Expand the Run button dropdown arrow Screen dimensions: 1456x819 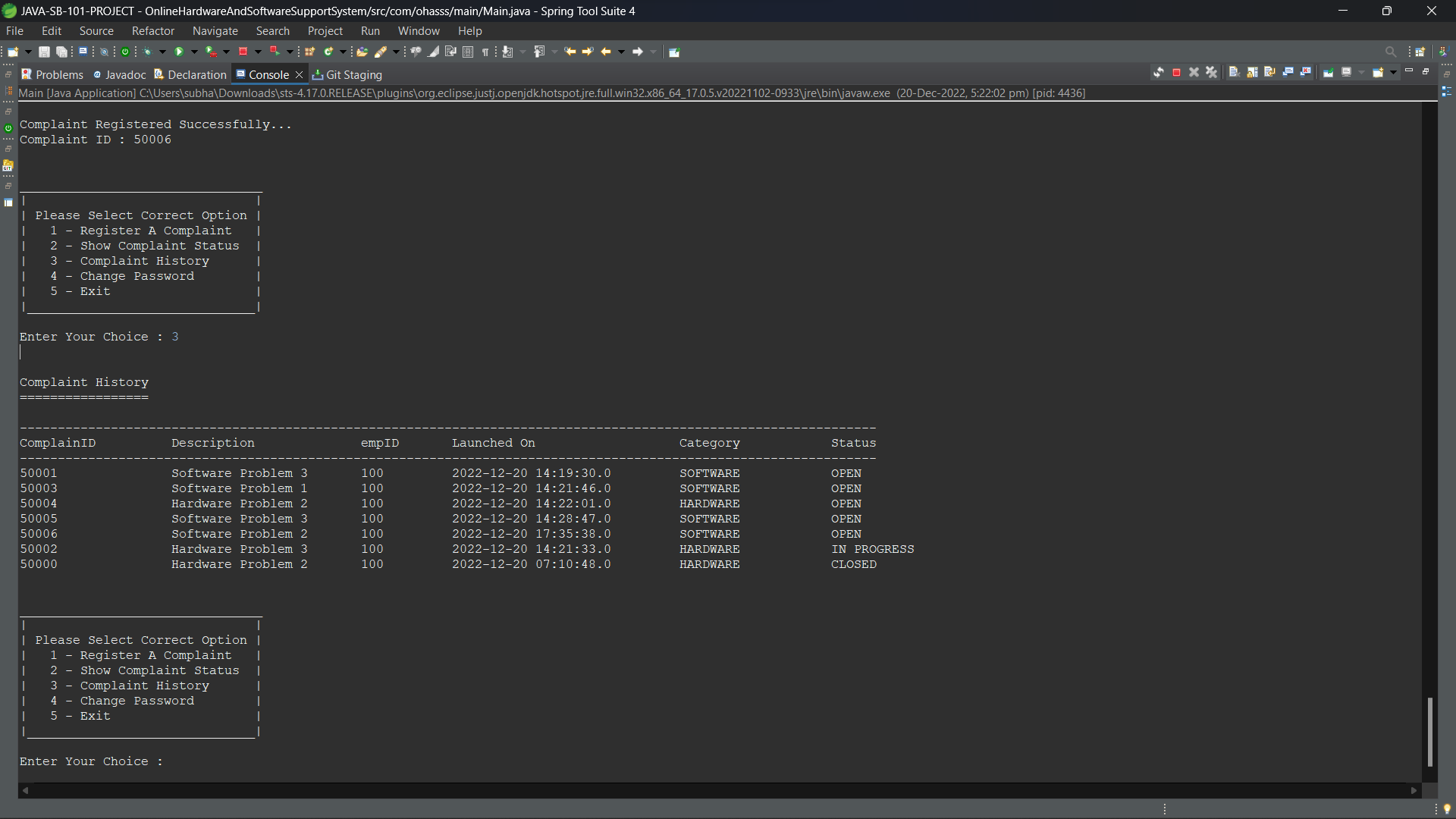click(x=194, y=52)
